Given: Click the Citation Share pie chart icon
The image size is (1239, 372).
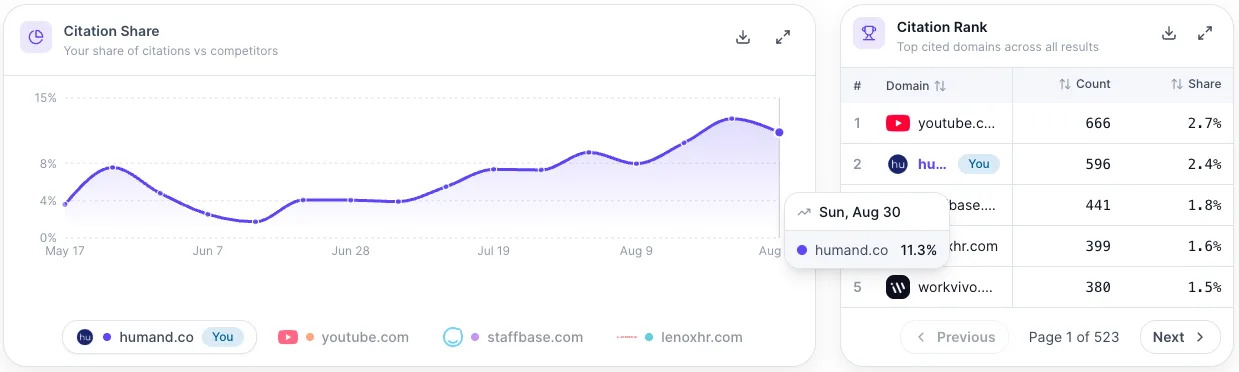Looking at the screenshot, I should point(36,37).
